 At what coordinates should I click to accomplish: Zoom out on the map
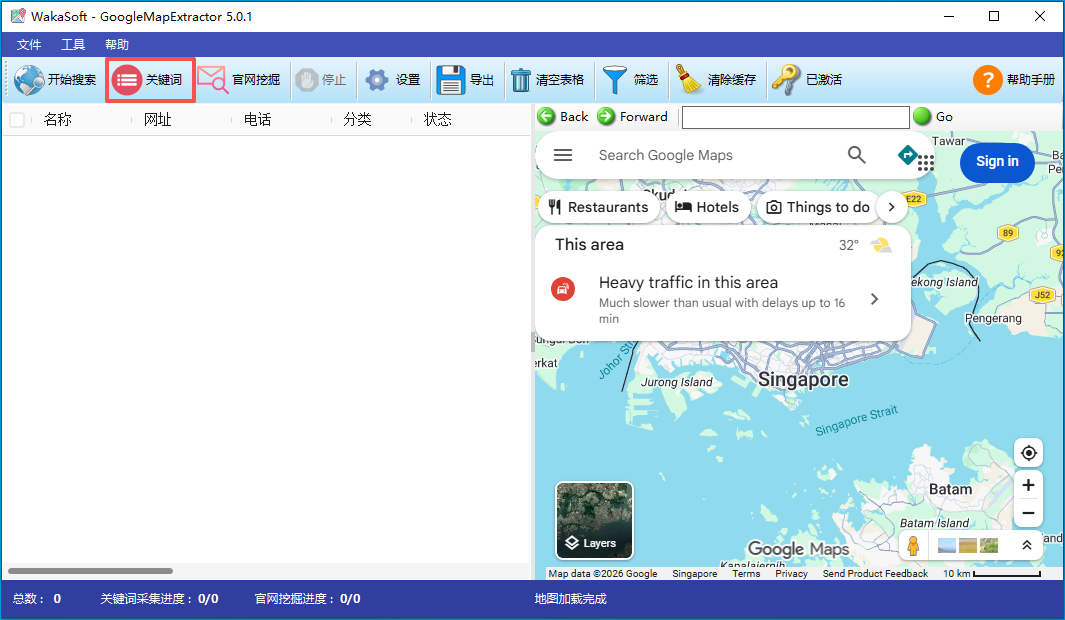point(1028,513)
